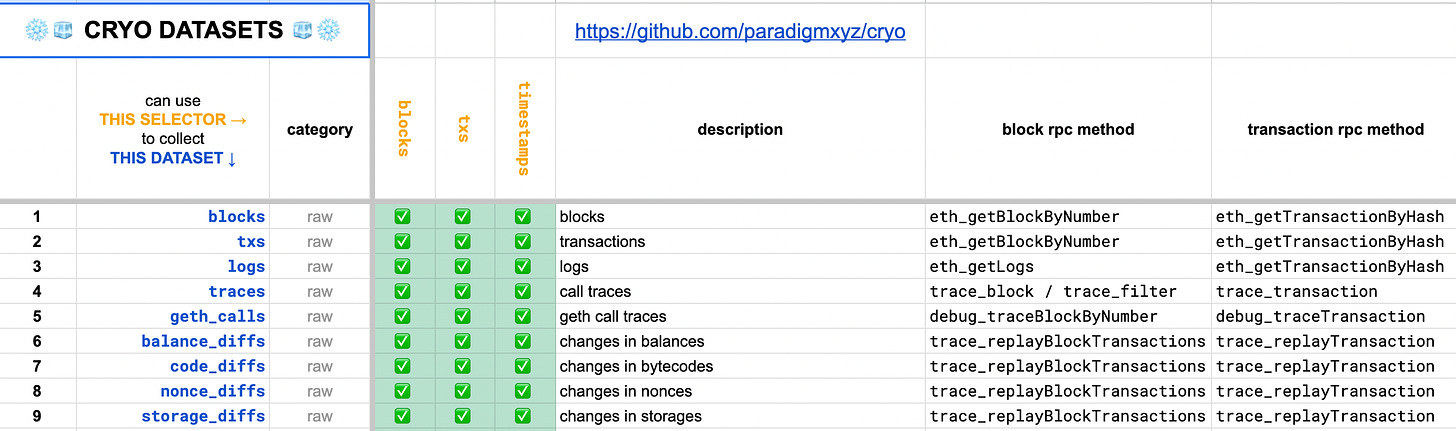Click the blocks checkmark in blocks dataset row
Screen dimensions: 1456x431
(x=403, y=216)
